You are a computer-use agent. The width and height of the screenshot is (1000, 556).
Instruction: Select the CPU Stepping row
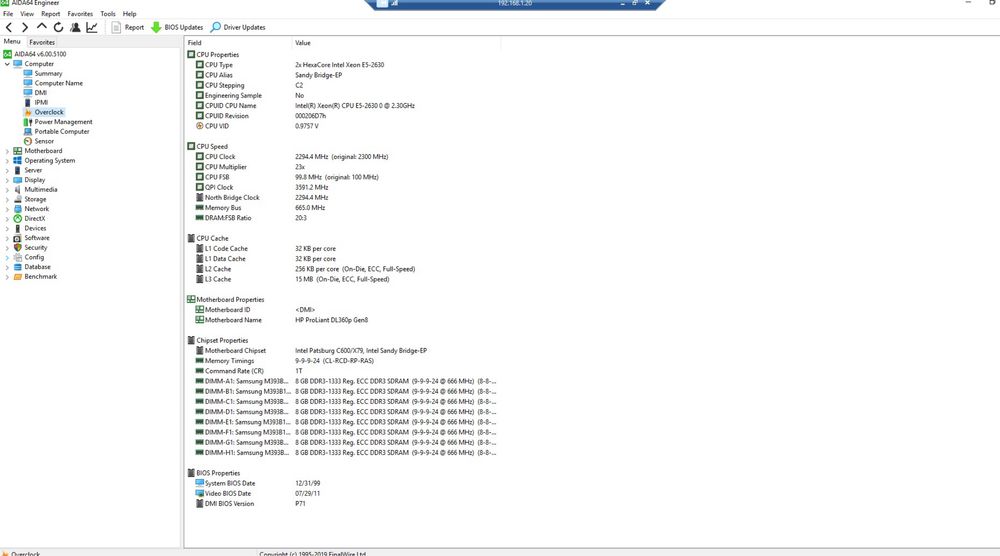(343, 85)
